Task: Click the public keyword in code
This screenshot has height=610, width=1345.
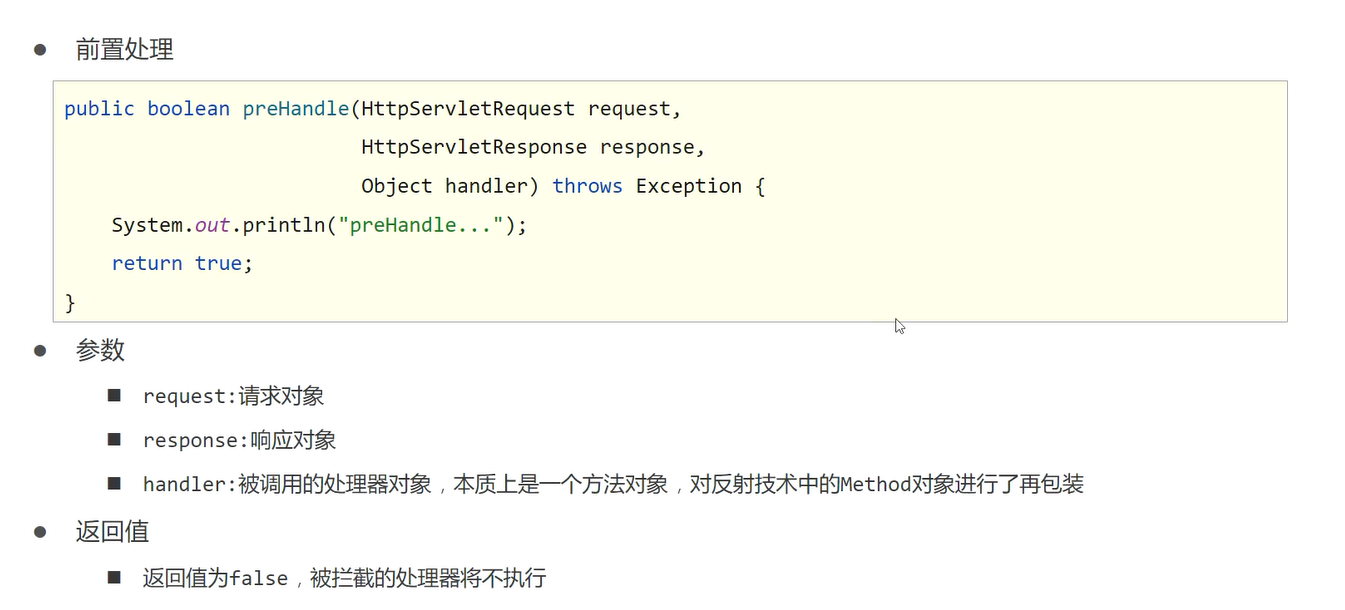Action: click(99, 109)
